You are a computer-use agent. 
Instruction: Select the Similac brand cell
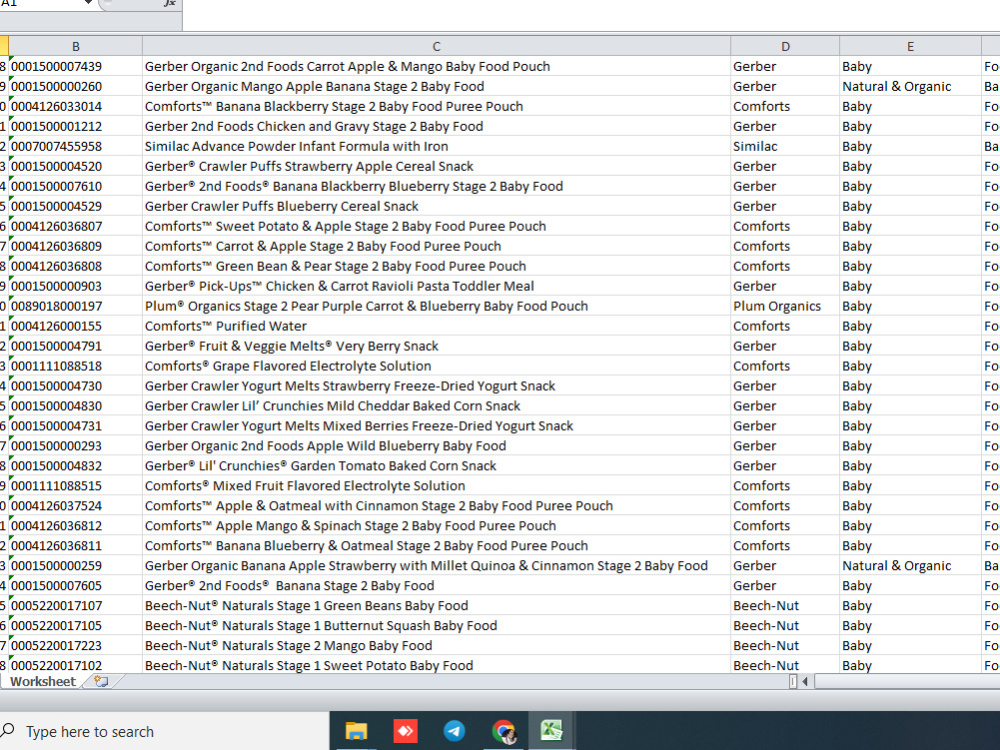785,146
